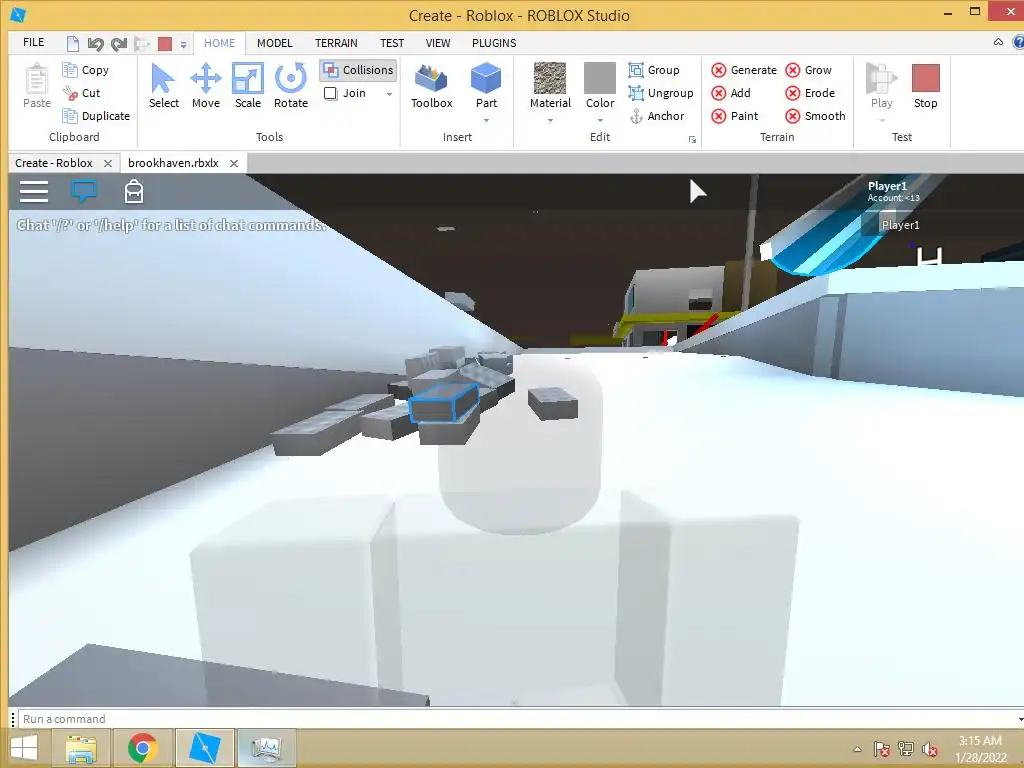Pick the gray Color swatch
1024x768 pixels.
(600, 78)
